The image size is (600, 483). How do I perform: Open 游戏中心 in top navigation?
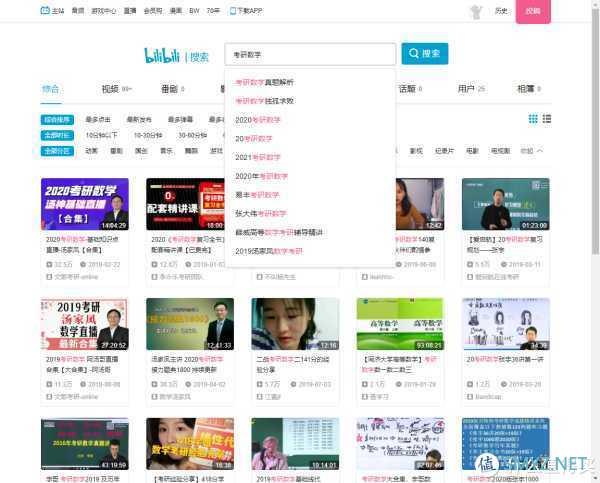pos(104,11)
